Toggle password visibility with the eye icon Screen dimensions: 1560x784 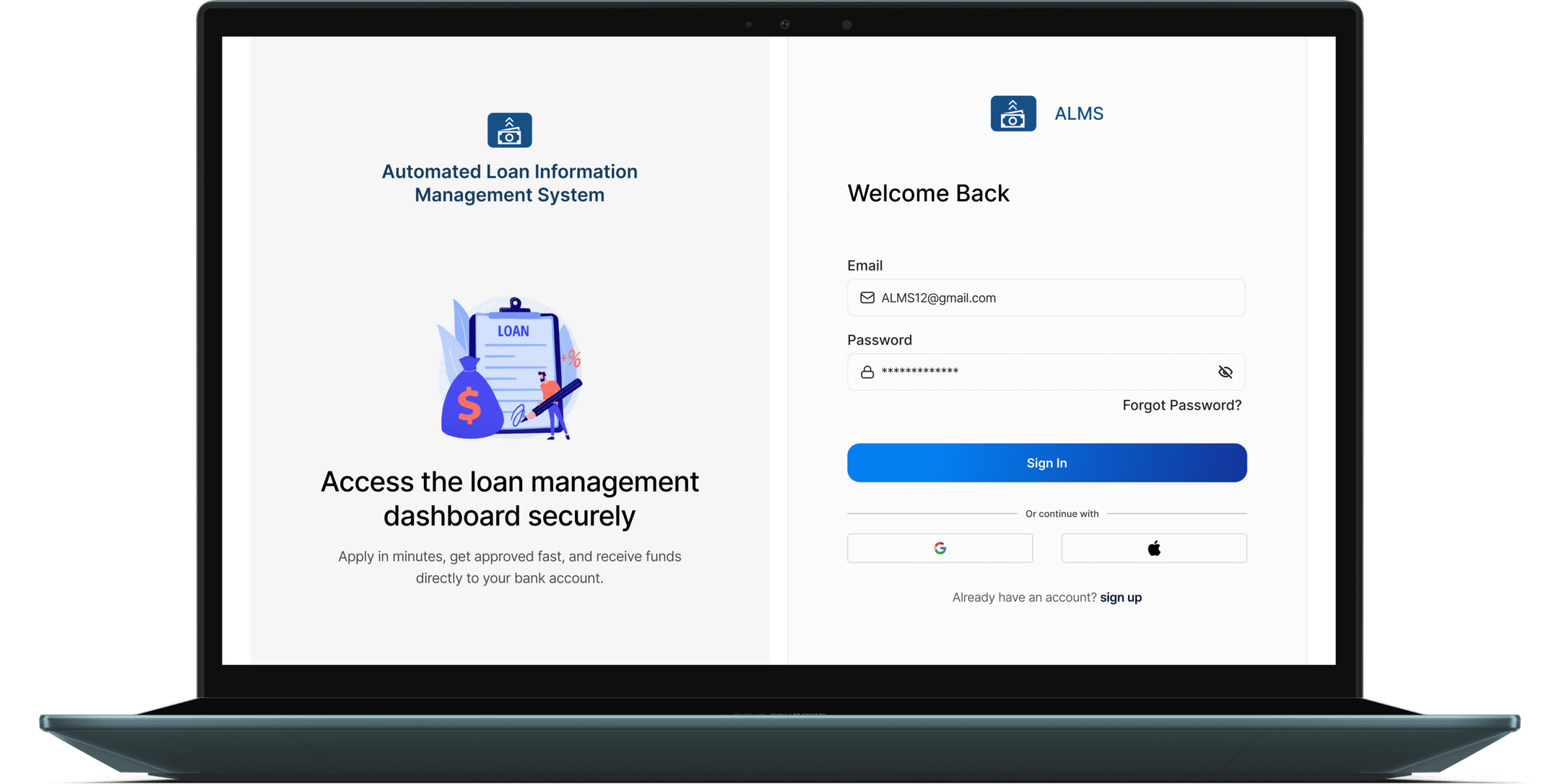tap(1225, 372)
